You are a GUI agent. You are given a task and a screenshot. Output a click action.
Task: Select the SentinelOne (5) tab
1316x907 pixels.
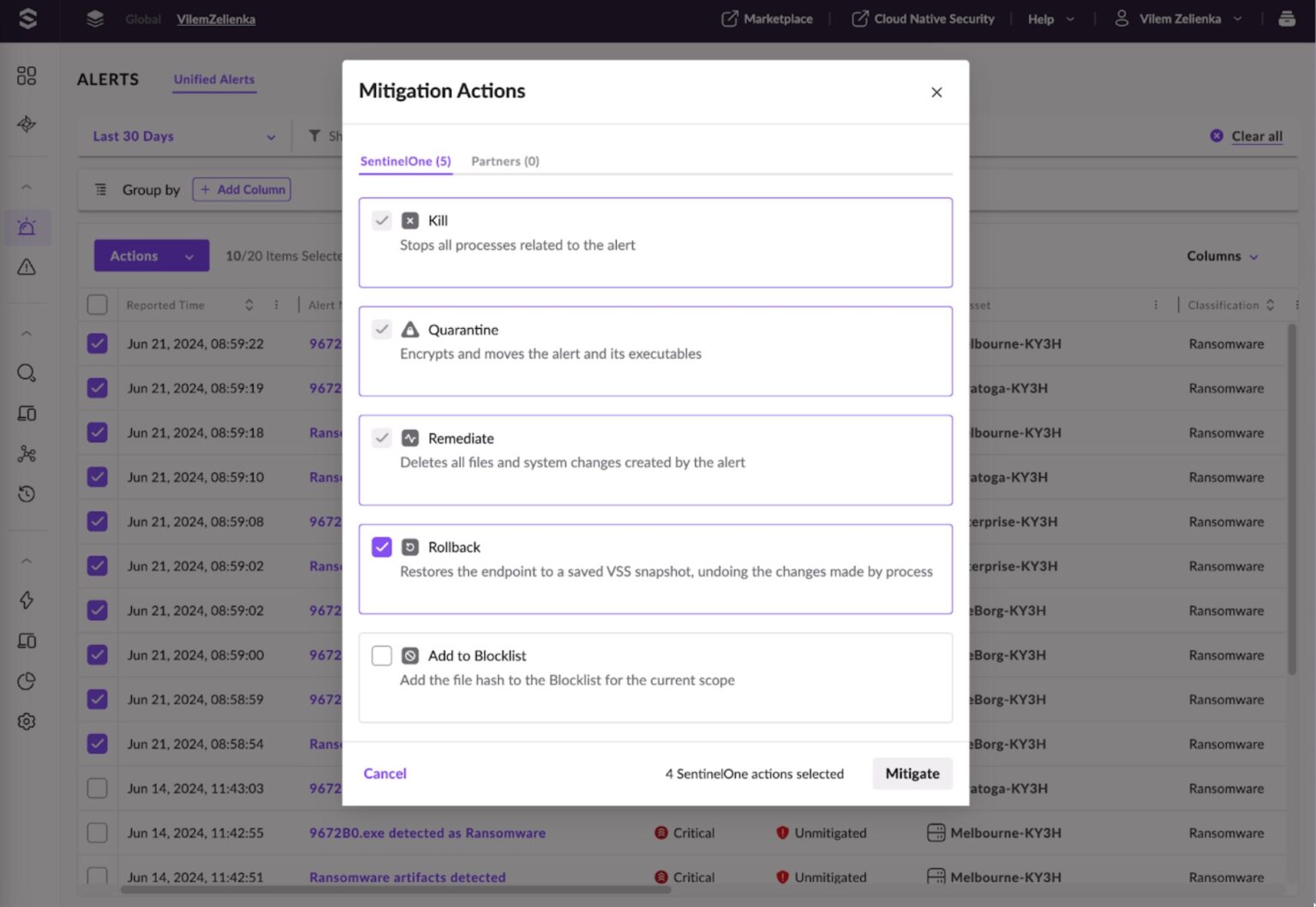(x=405, y=161)
